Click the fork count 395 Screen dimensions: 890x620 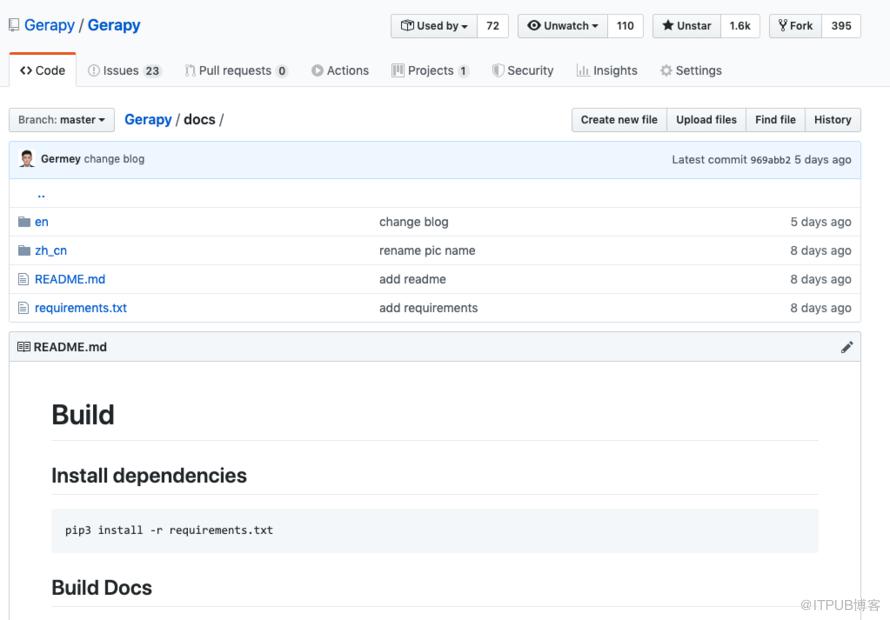click(841, 26)
